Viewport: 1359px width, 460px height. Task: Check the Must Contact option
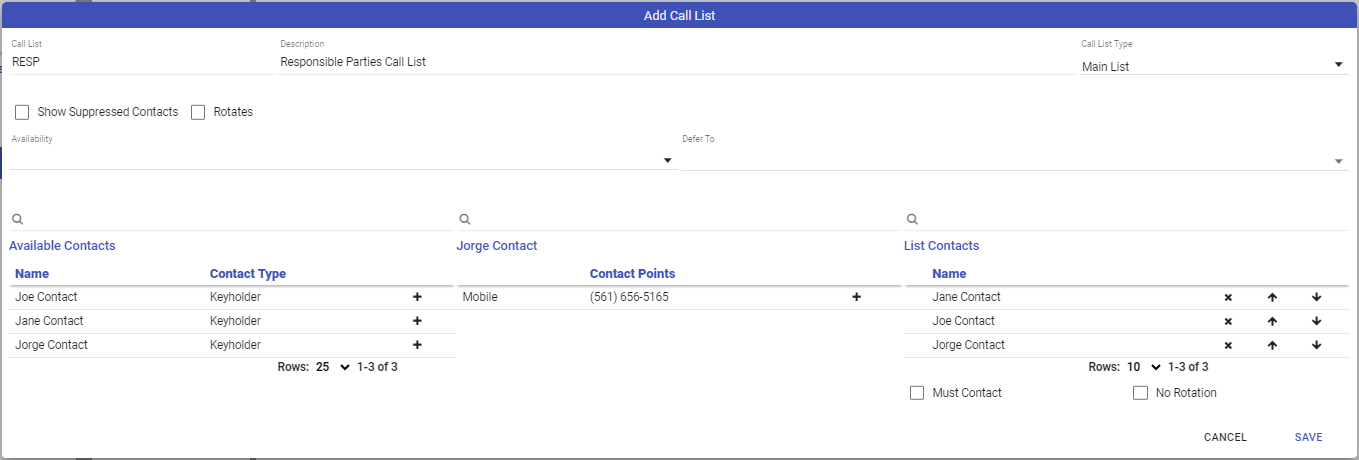917,393
